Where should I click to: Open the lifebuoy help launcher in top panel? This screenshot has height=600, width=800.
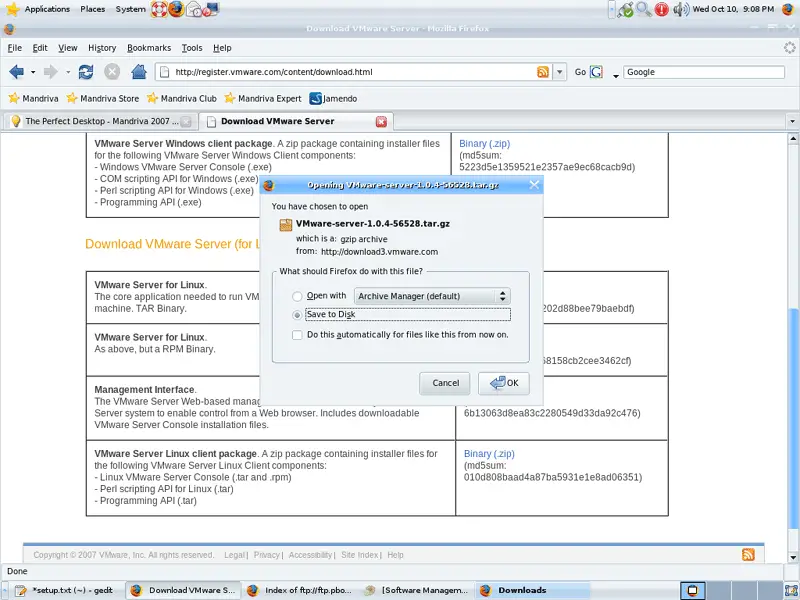tap(159, 9)
